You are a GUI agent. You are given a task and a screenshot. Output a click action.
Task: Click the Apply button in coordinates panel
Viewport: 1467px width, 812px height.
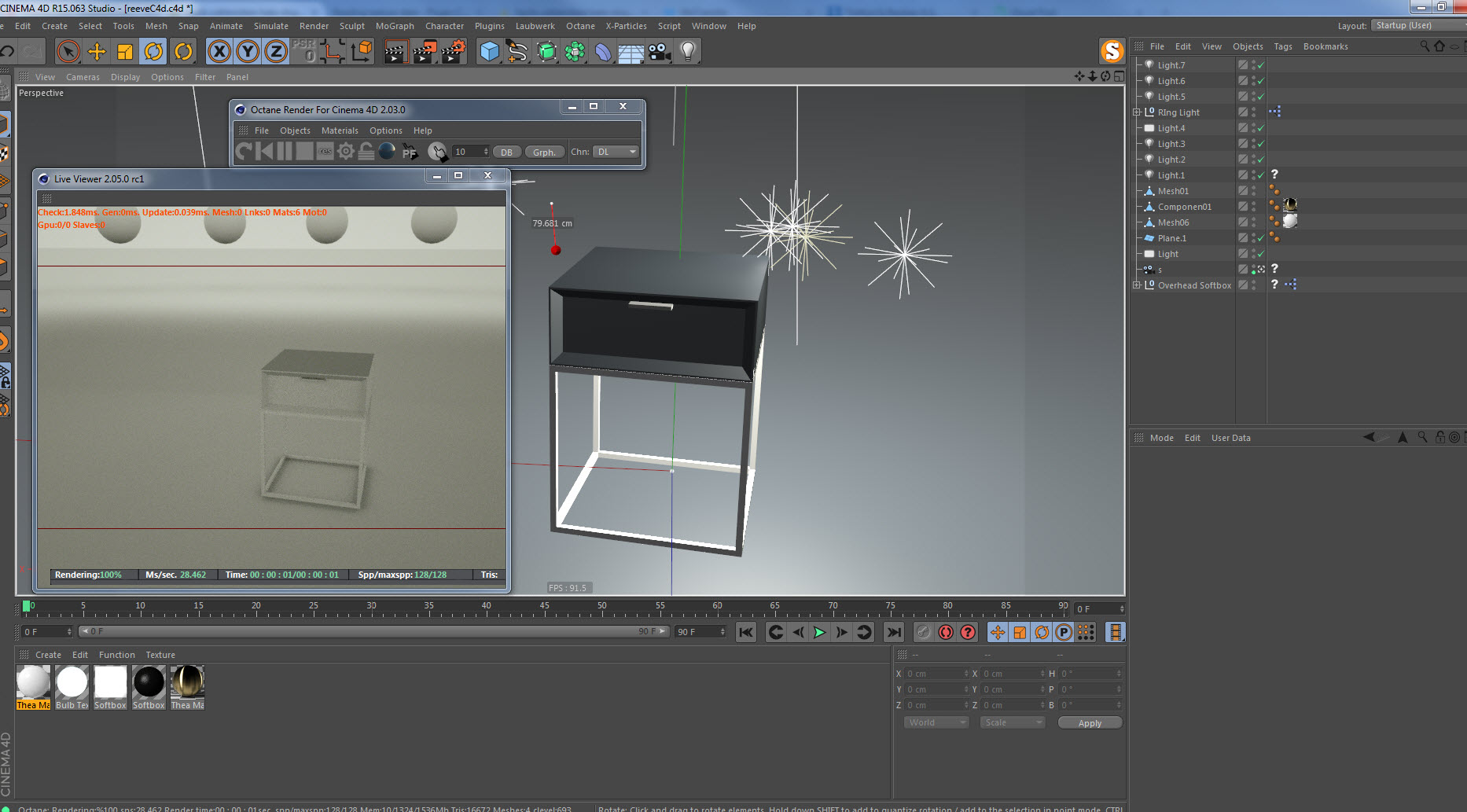(x=1089, y=723)
